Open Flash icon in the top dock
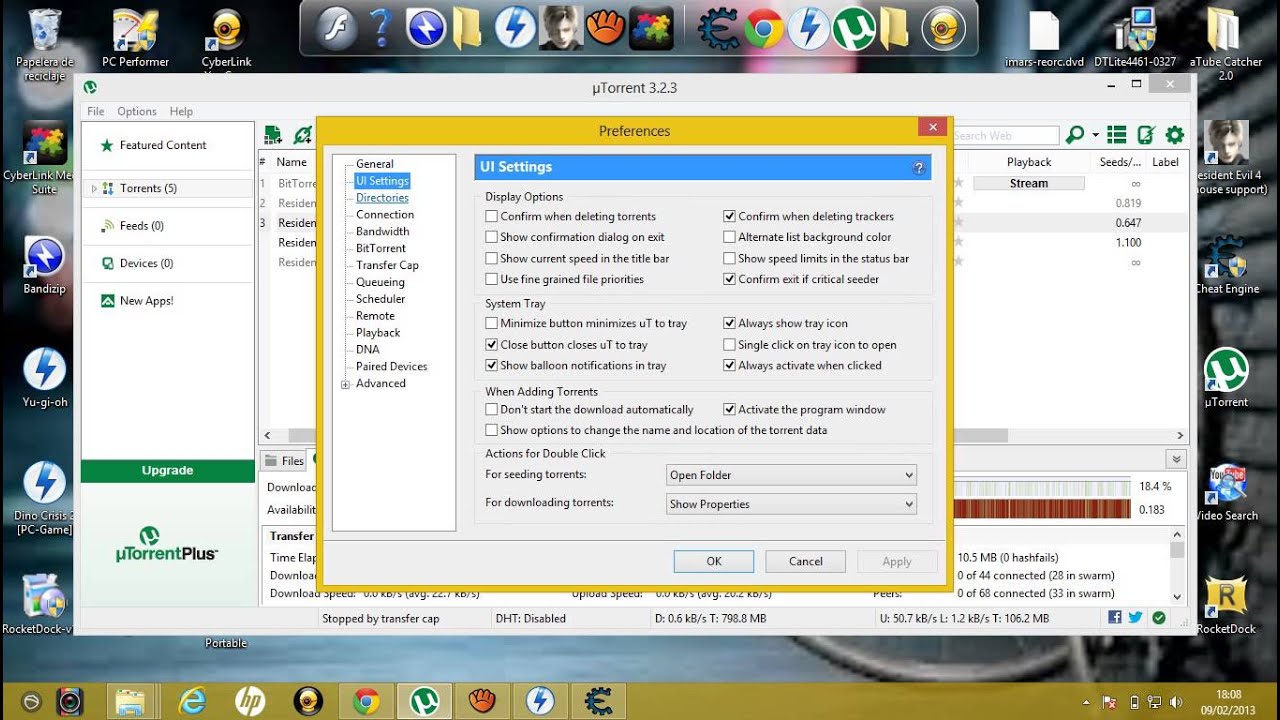The height and width of the screenshot is (720, 1280). pyautogui.click(x=337, y=29)
